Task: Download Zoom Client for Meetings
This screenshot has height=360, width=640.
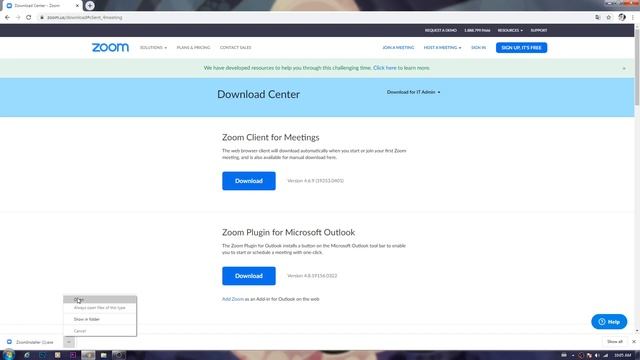Action: tap(249, 181)
